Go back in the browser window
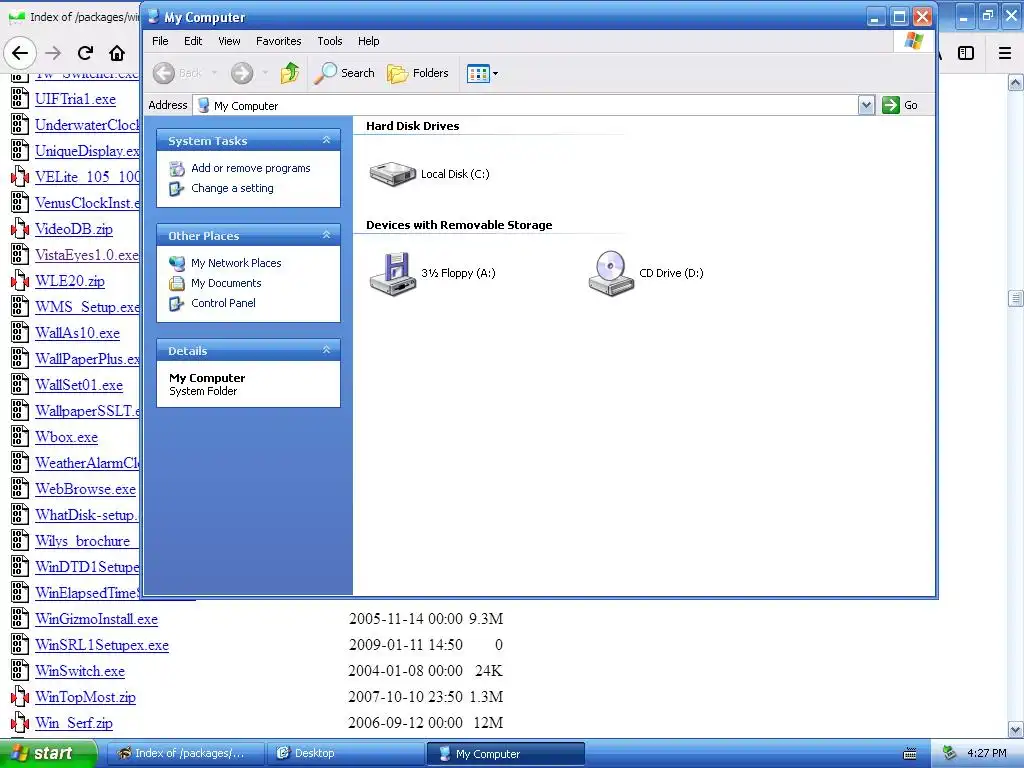1024x768 pixels. [20, 53]
